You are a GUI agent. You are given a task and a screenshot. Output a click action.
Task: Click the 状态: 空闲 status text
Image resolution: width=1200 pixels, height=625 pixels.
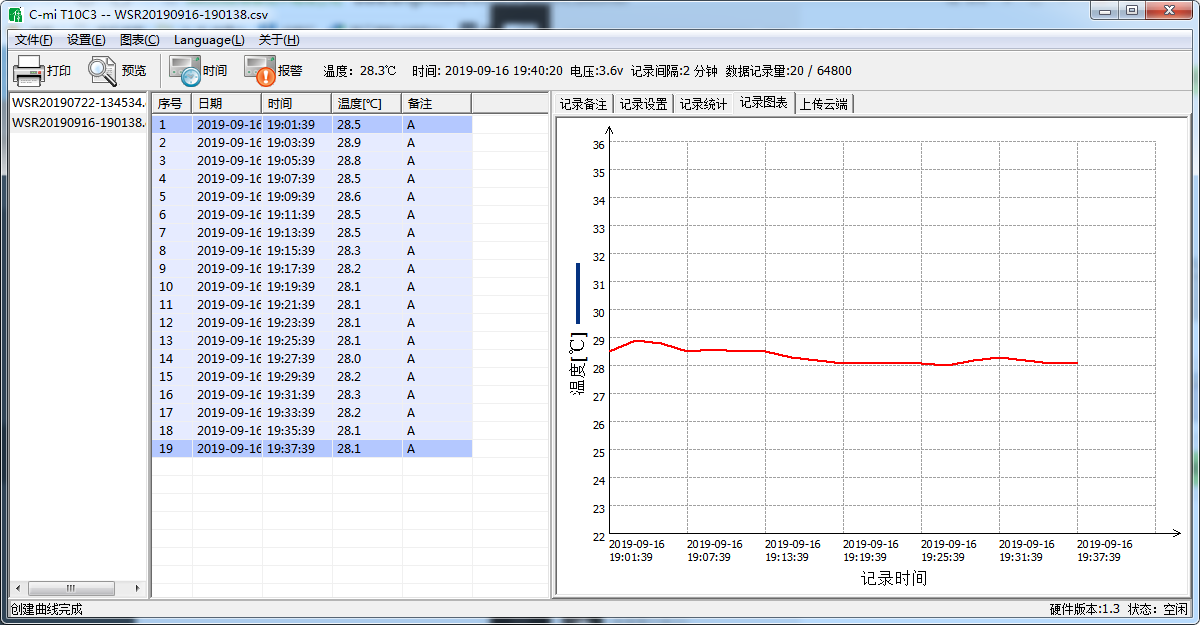tap(1158, 609)
